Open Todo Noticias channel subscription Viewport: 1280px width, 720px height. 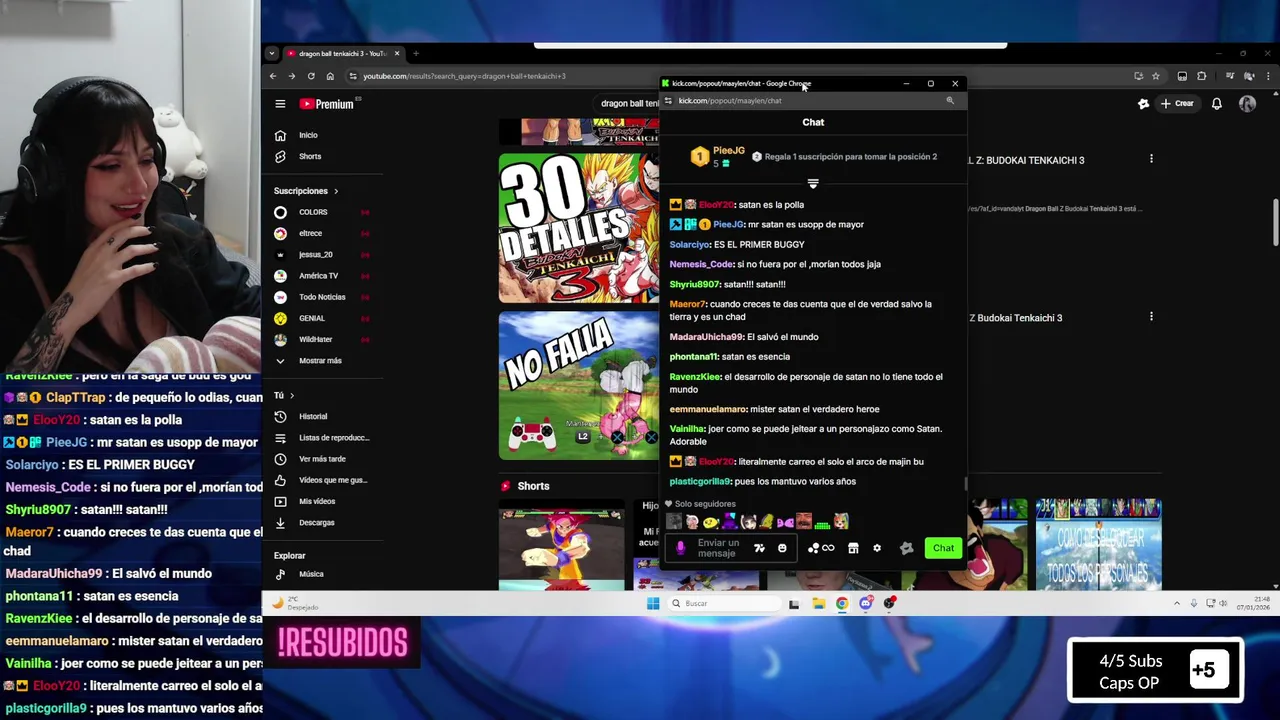(322, 297)
